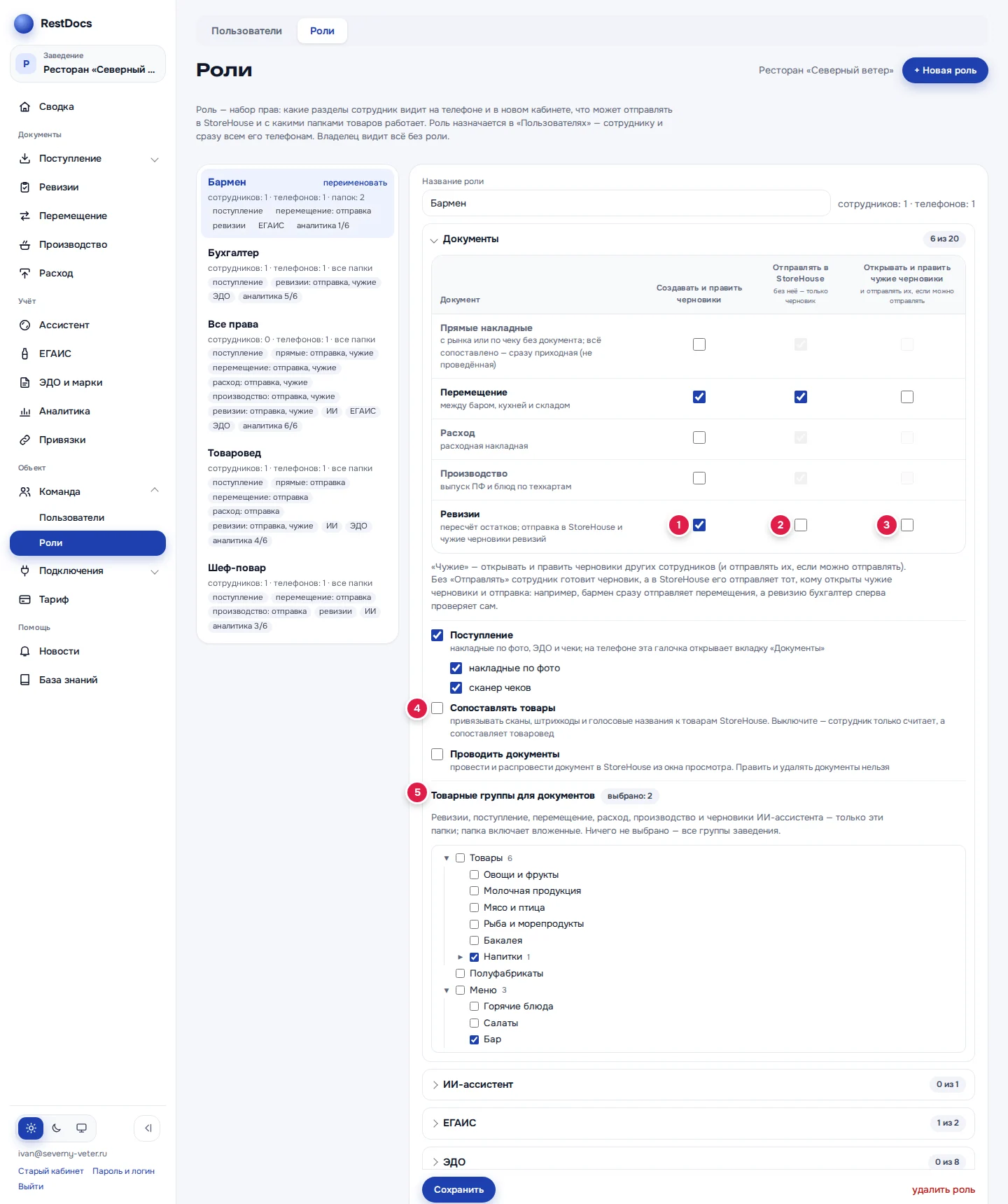
Task: Switch to dark theme with moon icon
Action: coord(57,1128)
